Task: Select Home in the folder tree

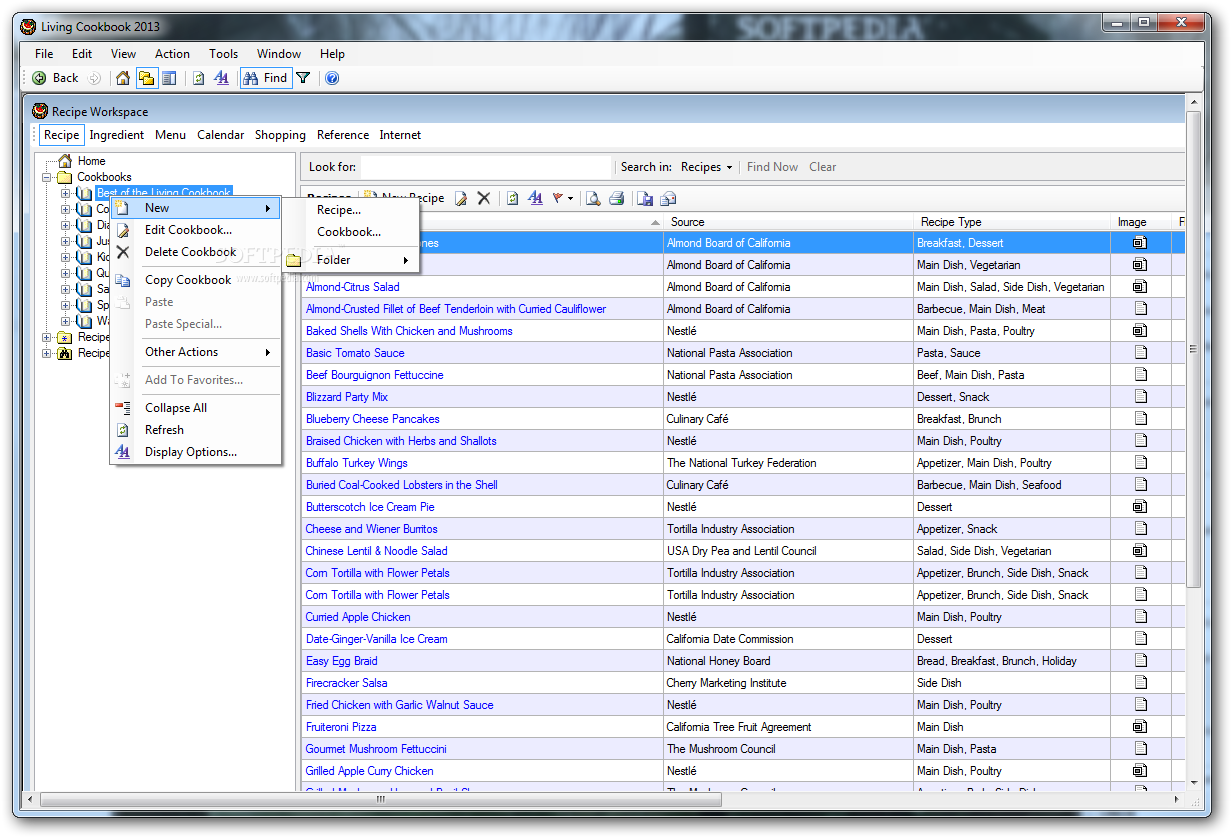Action: tap(91, 161)
